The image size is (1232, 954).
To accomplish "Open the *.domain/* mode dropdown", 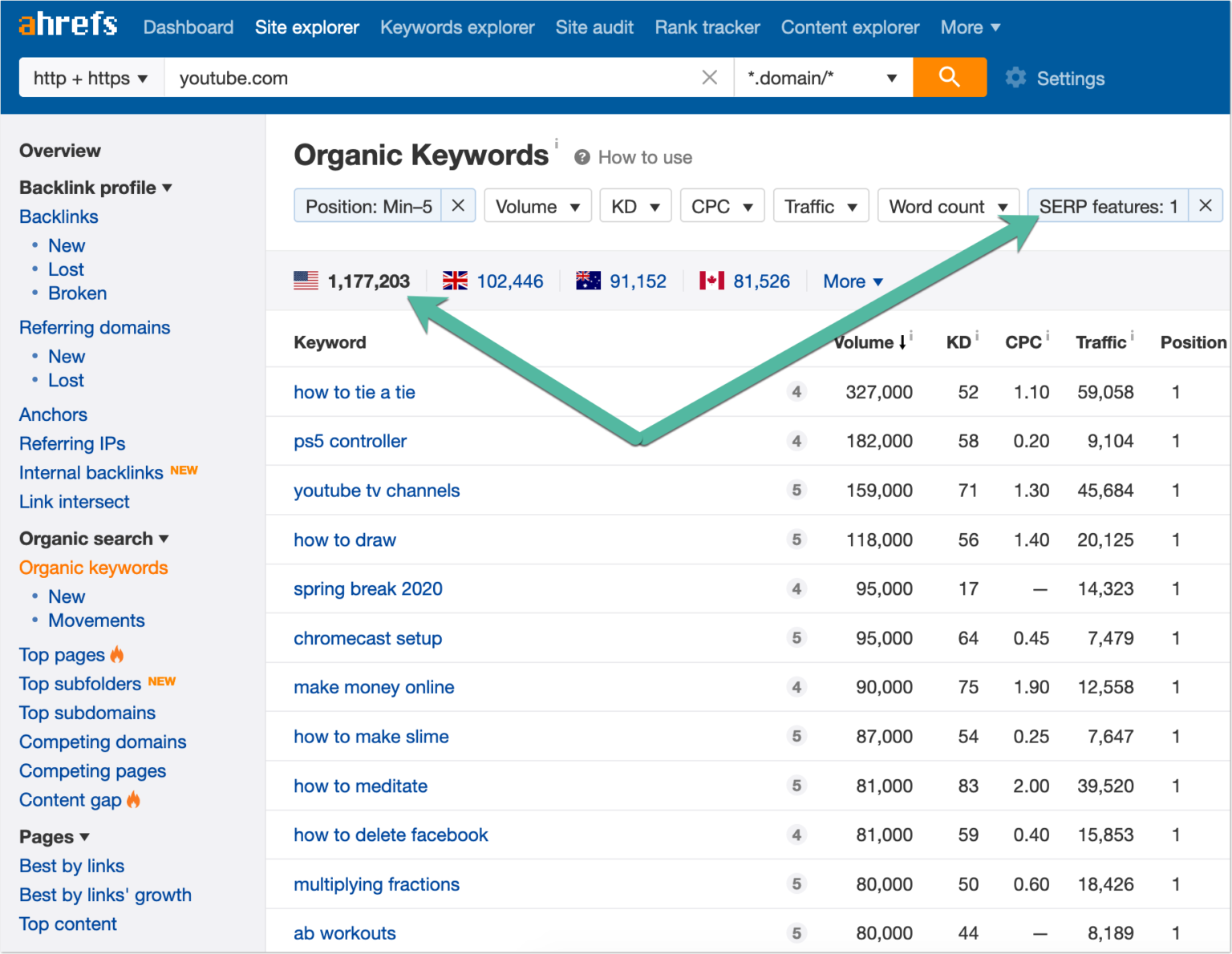I will tap(822, 78).
